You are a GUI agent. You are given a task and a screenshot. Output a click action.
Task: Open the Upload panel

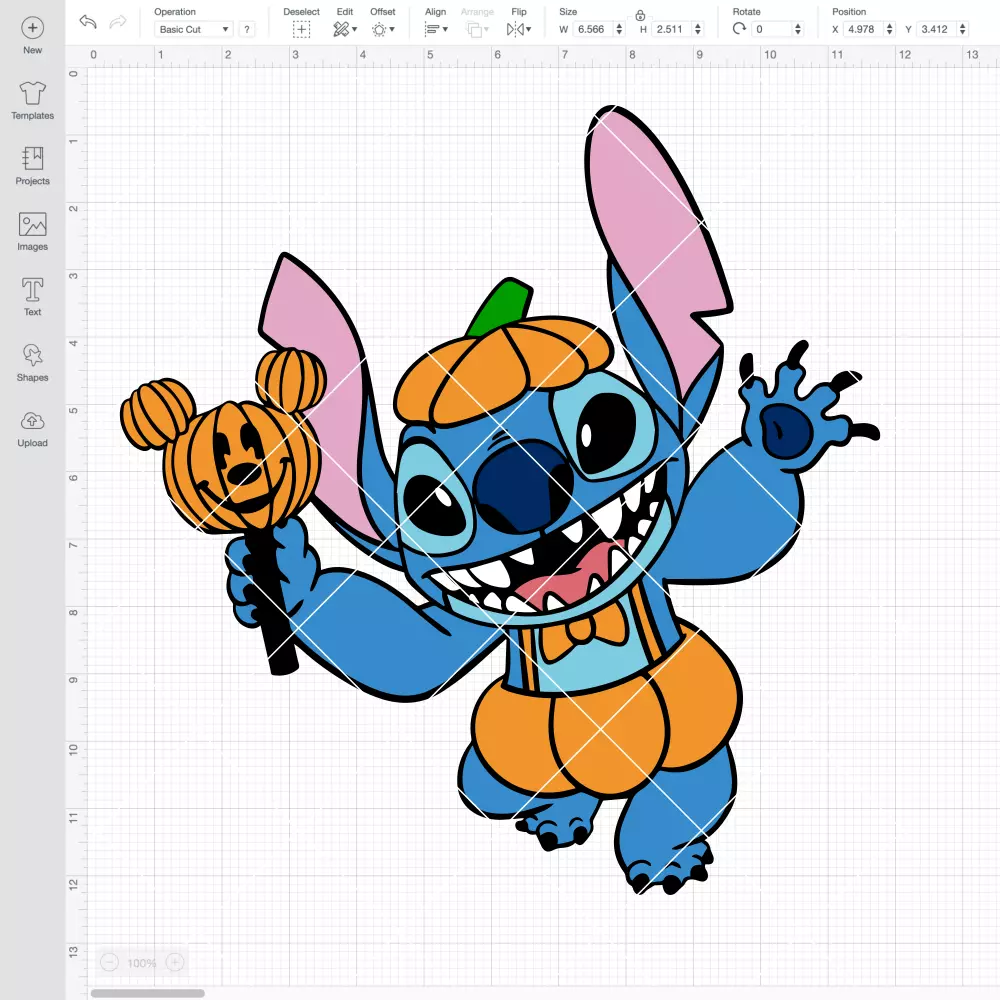(32, 428)
